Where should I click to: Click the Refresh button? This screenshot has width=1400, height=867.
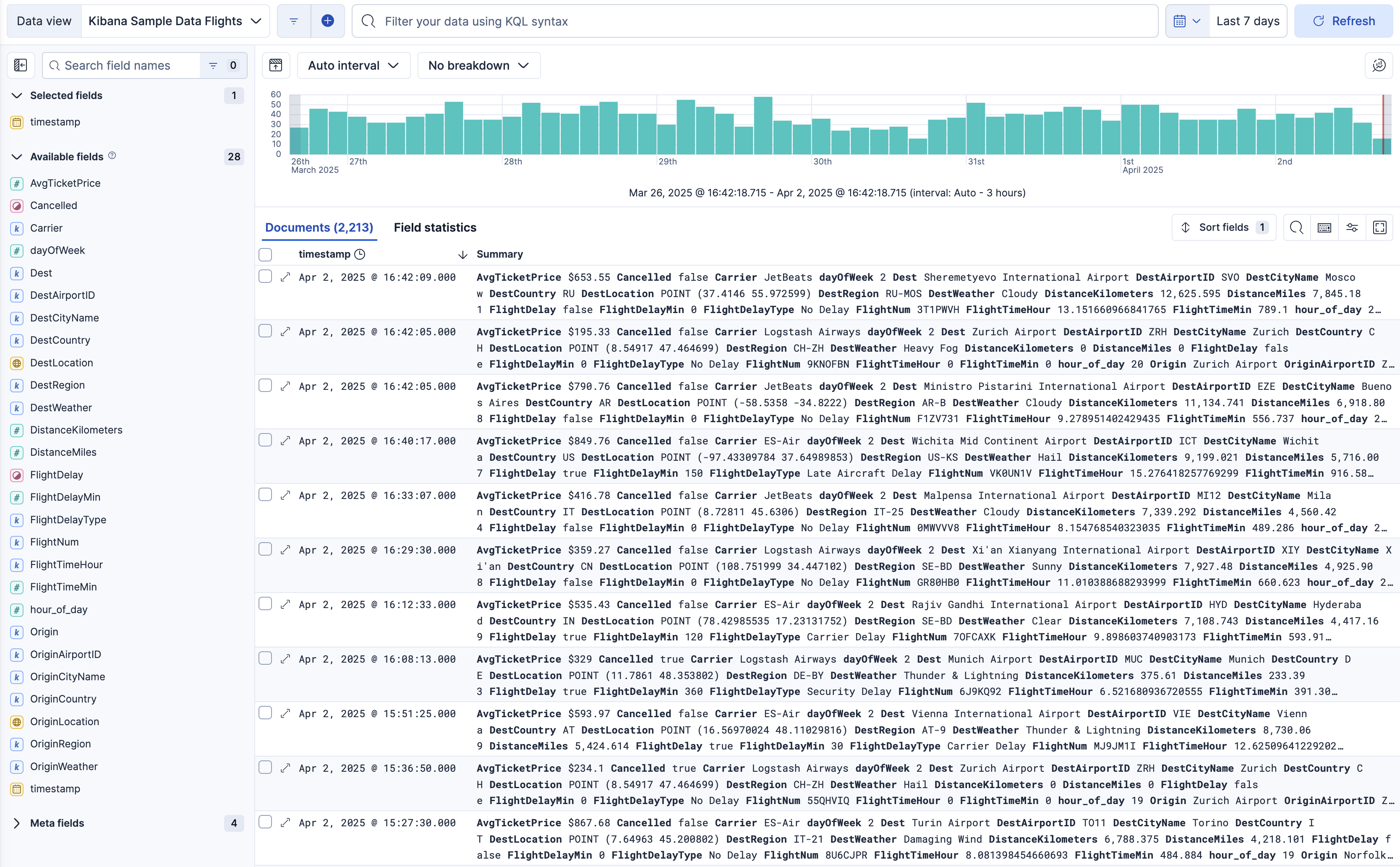[1344, 21]
